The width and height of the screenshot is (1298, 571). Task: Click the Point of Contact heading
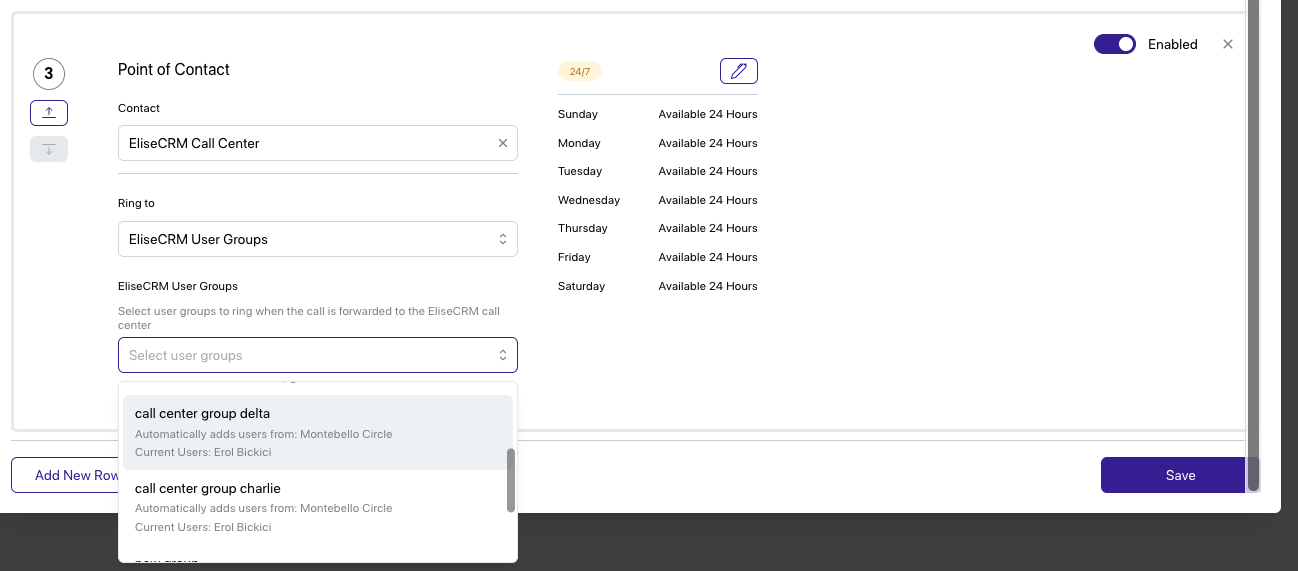174,69
